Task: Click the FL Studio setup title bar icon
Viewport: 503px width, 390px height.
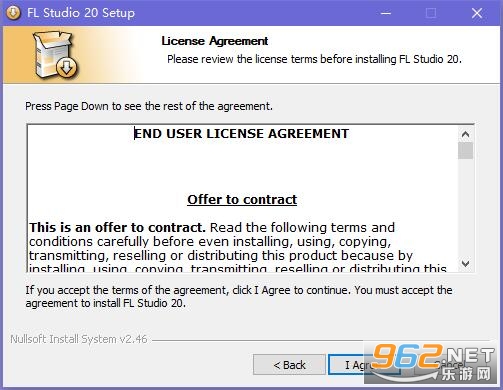Action: pos(13,13)
